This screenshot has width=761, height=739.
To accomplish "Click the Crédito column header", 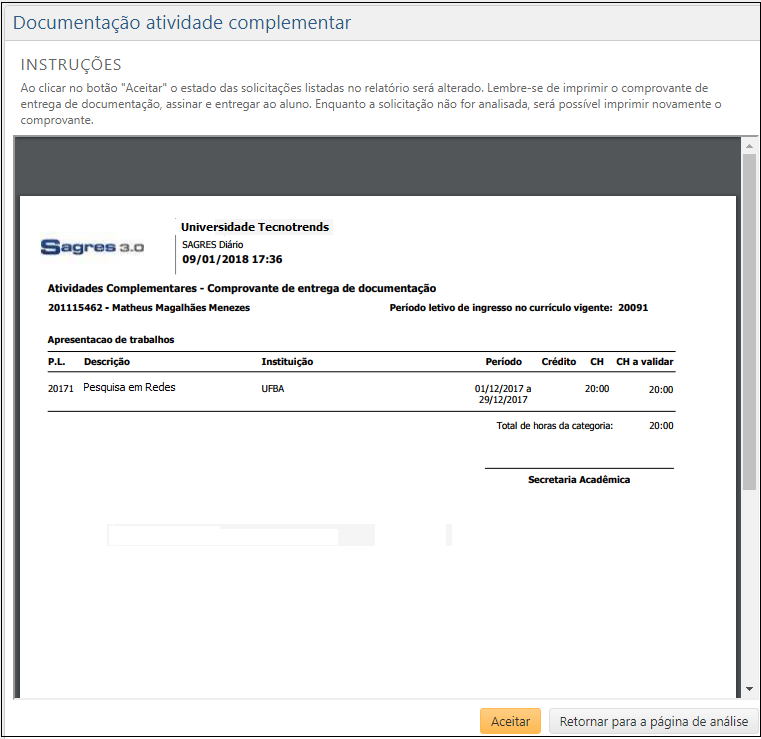I will pyautogui.click(x=558, y=362).
